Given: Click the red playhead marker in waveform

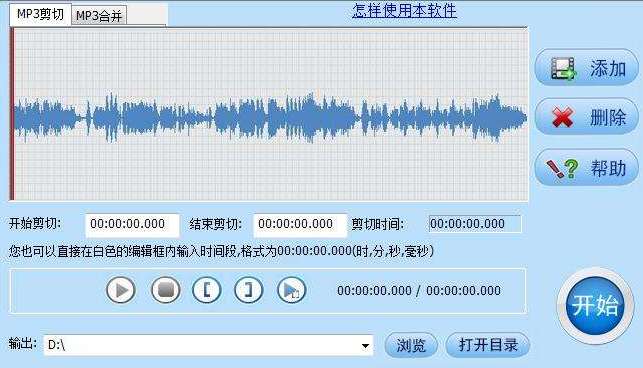Looking at the screenshot, I should point(12,114).
